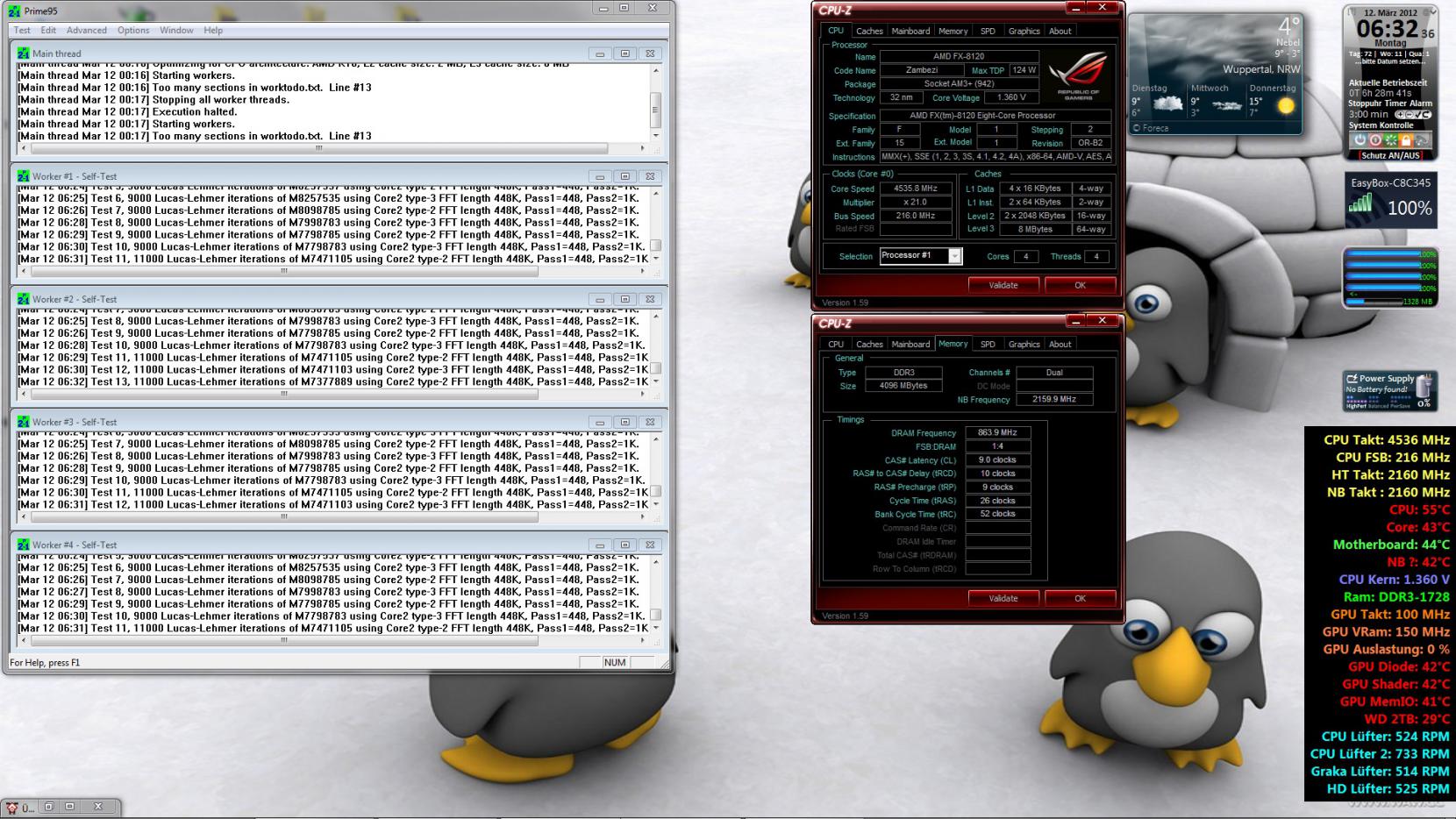Click the WiFi signal bars on EasyBox gadget
Viewport: 1456px width, 819px height.
click(1360, 204)
